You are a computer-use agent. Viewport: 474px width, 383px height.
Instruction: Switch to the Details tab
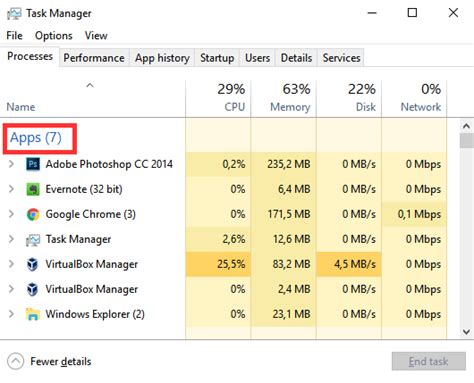[296, 58]
